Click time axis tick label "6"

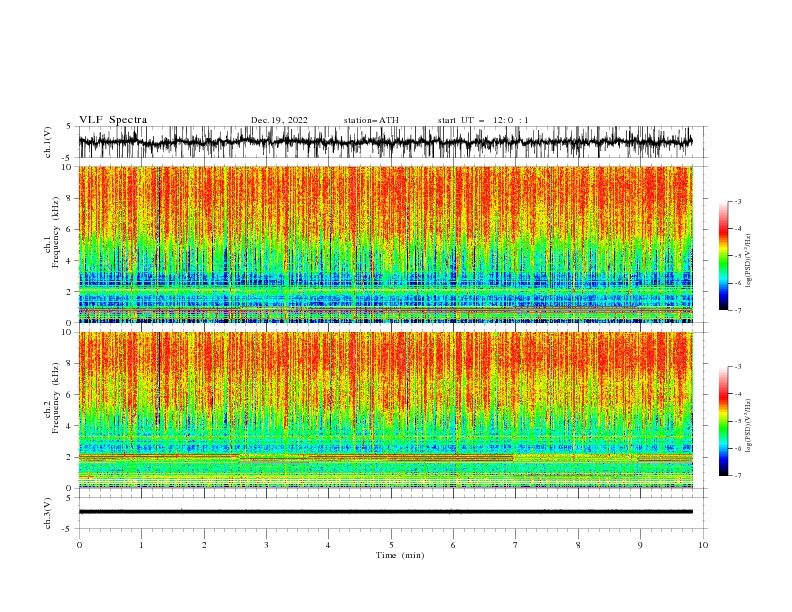(x=453, y=545)
